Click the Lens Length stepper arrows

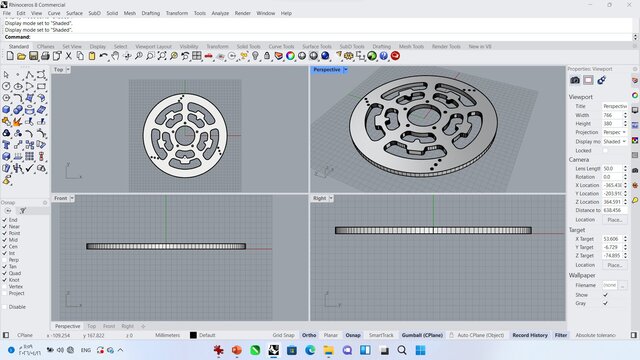(625, 169)
